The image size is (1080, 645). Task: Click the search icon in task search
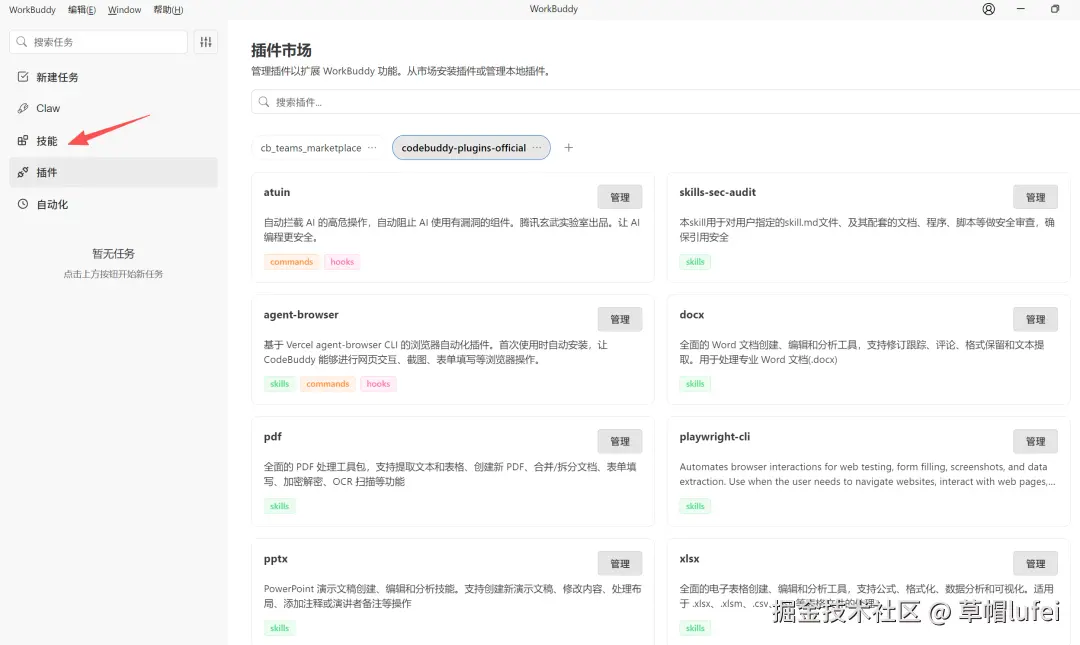(x=21, y=42)
